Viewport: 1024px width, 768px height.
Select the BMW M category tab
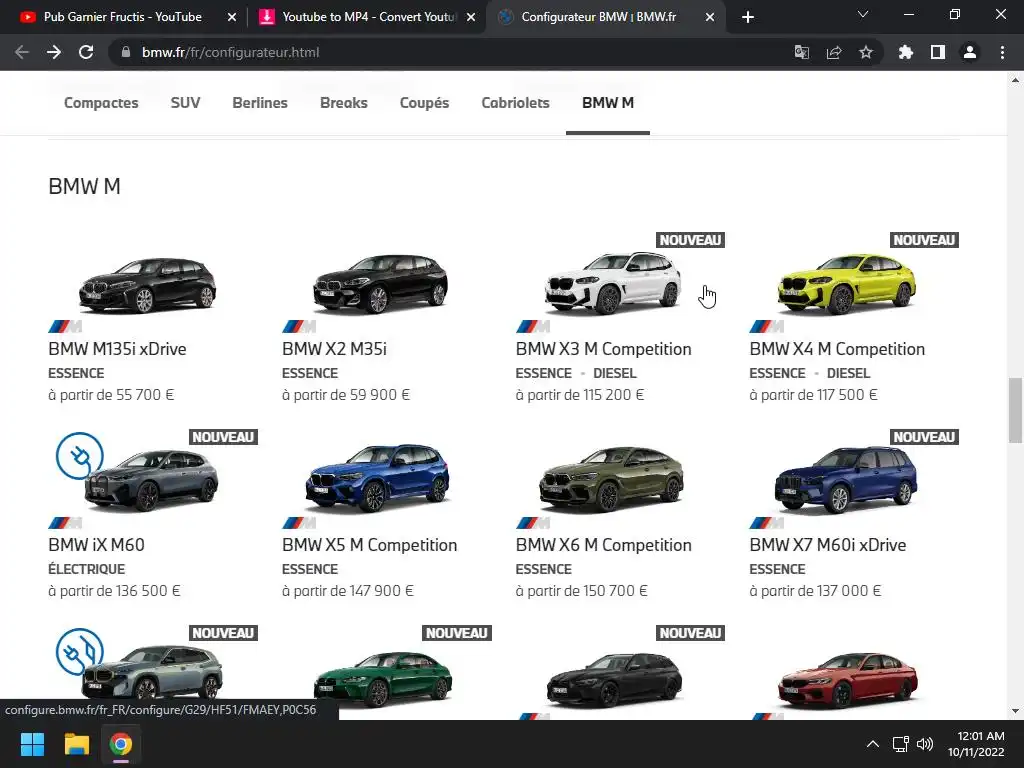coord(608,103)
